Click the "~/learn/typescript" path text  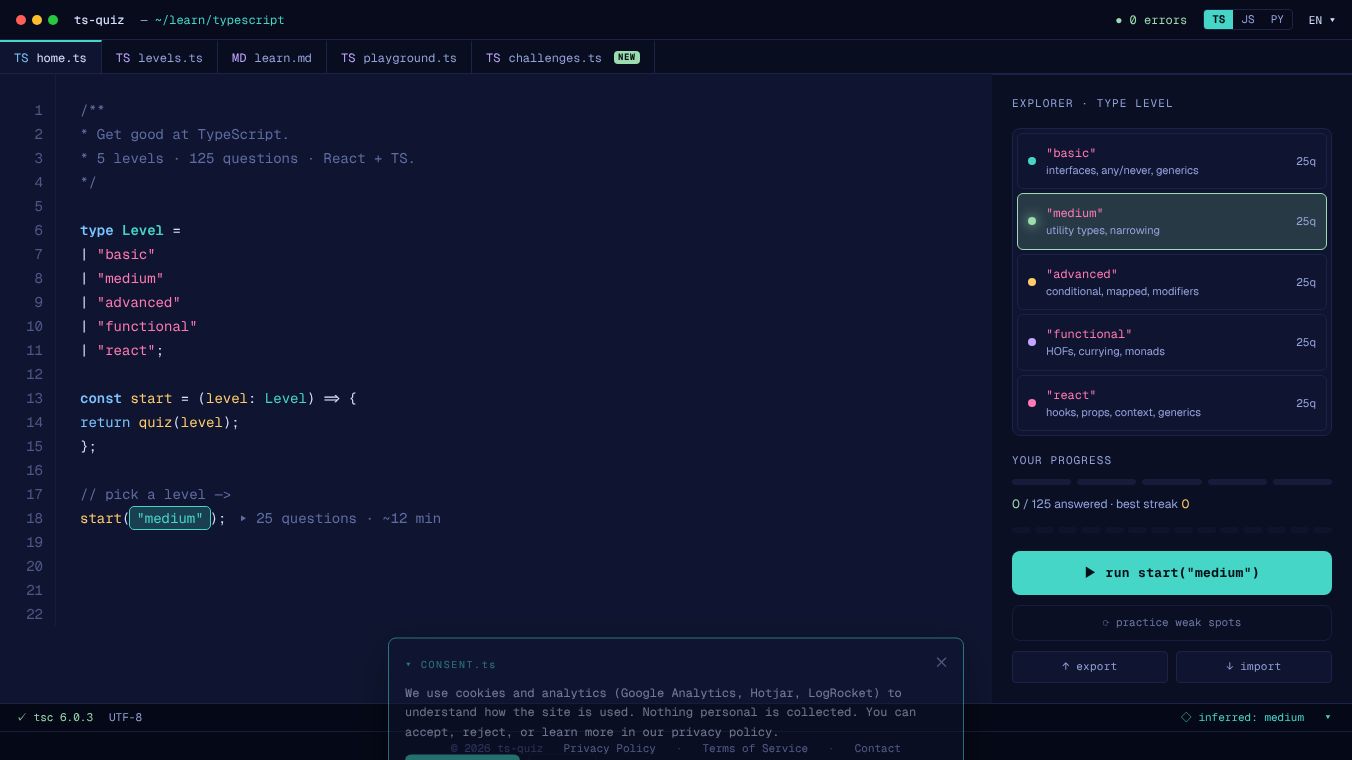(219, 20)
